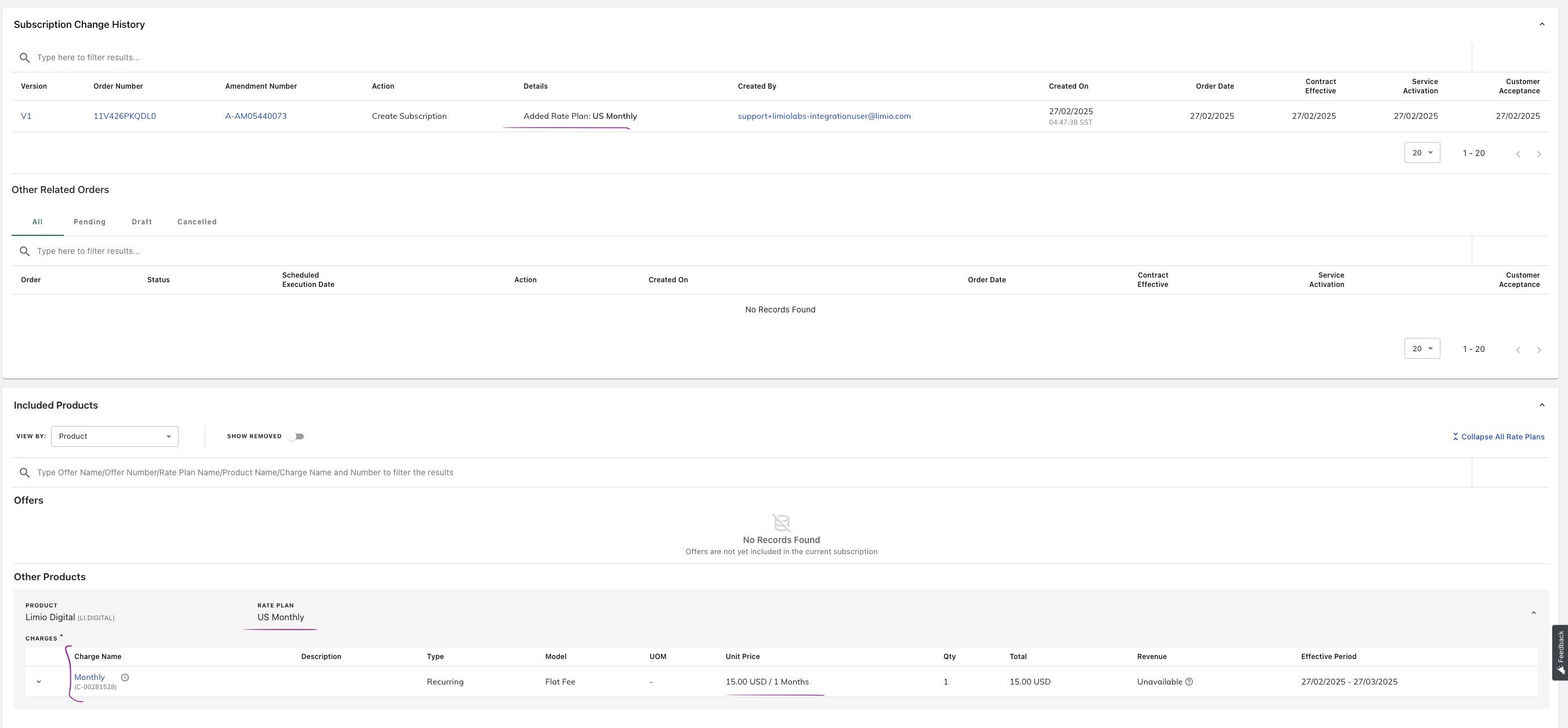Click search icon in Subscription Change History filter
Image resolution: width=1568 pixels, height=728 pixels.
tap(24, 58)
